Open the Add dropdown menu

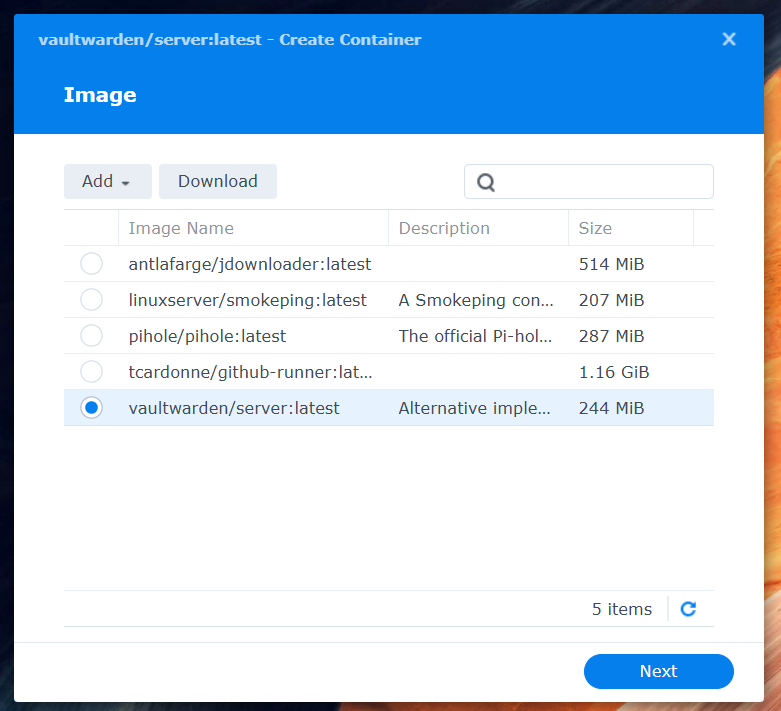(107, 181)
